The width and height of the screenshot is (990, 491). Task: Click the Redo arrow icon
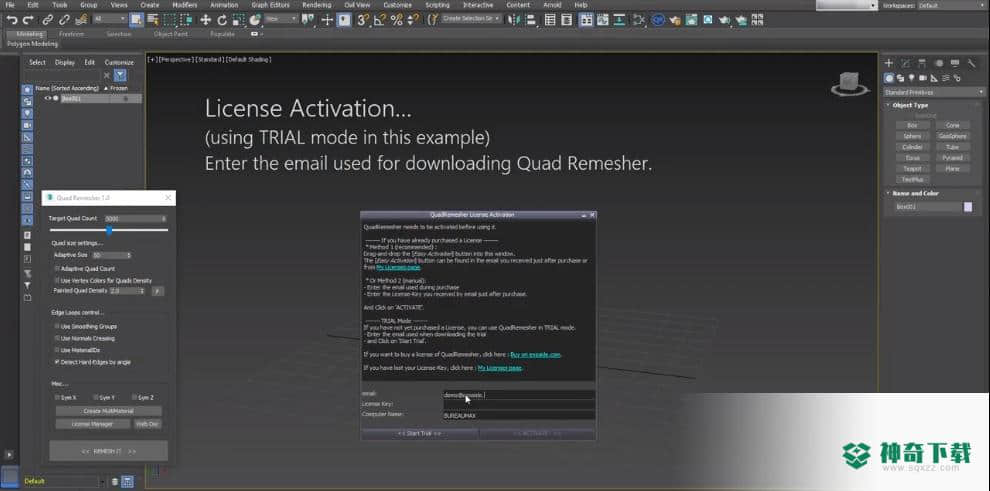pyautogui.click(x=27, y=20)
